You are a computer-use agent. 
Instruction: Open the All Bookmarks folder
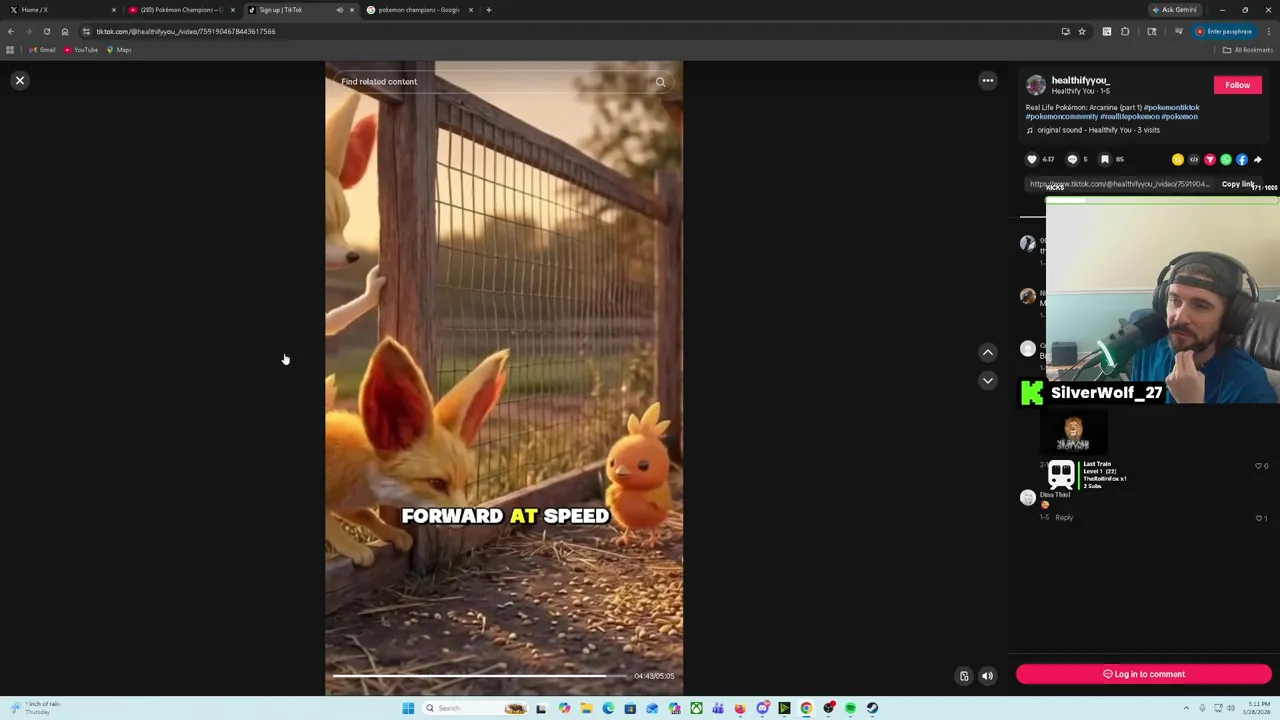click(x=1247, y=50)
